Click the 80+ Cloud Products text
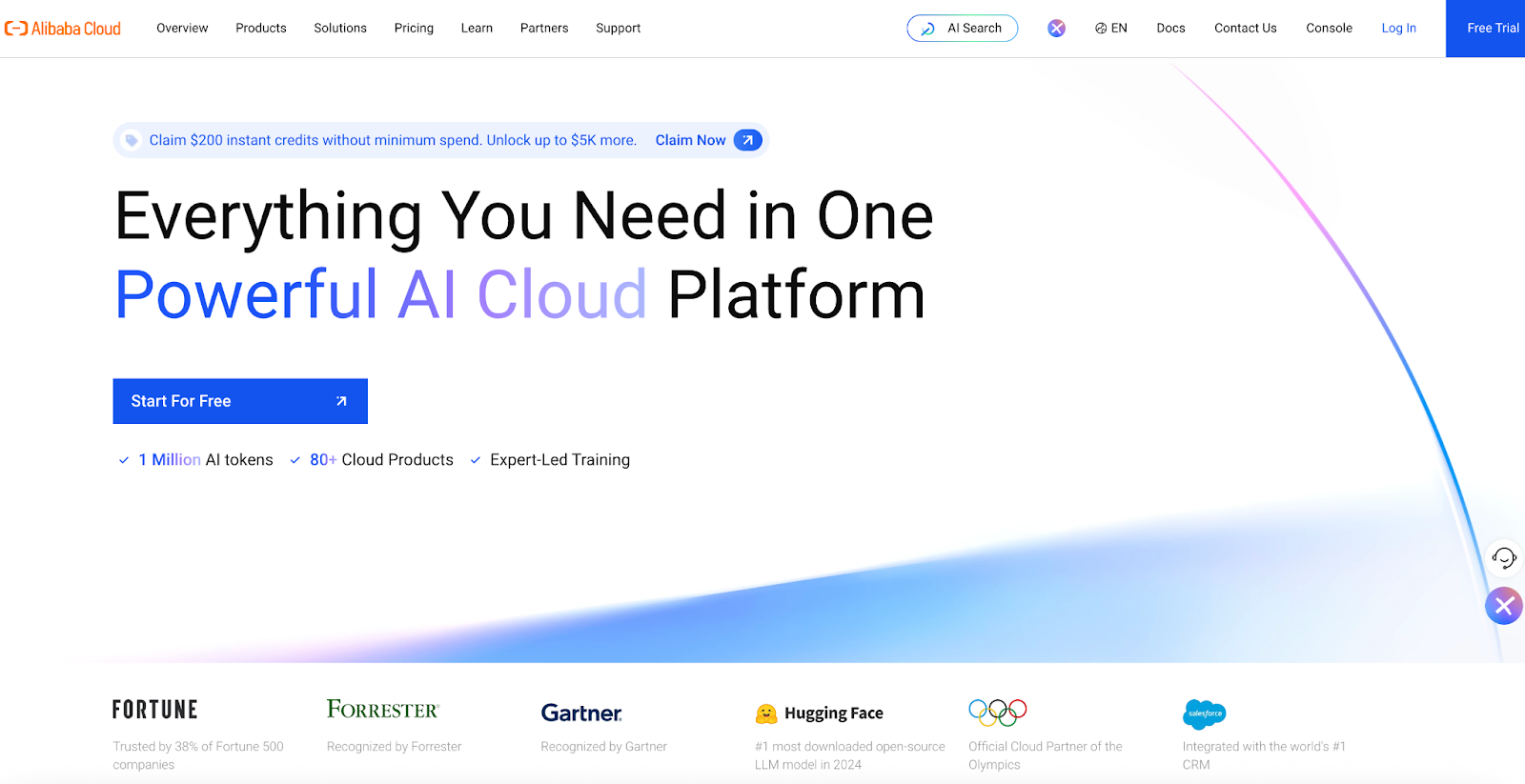 (381, 460)
